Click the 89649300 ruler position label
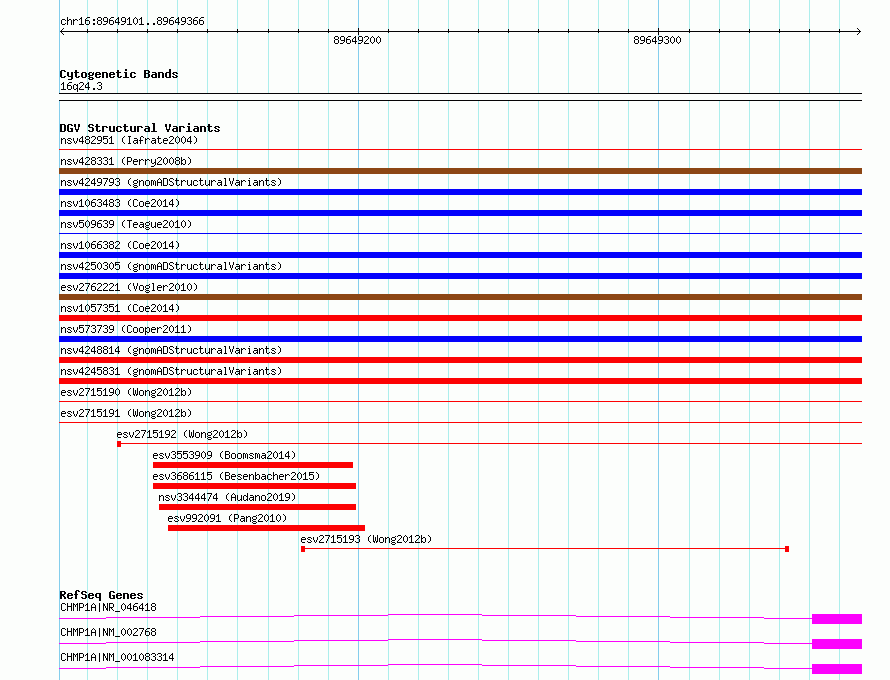The image size is (890, 680). 657,40
